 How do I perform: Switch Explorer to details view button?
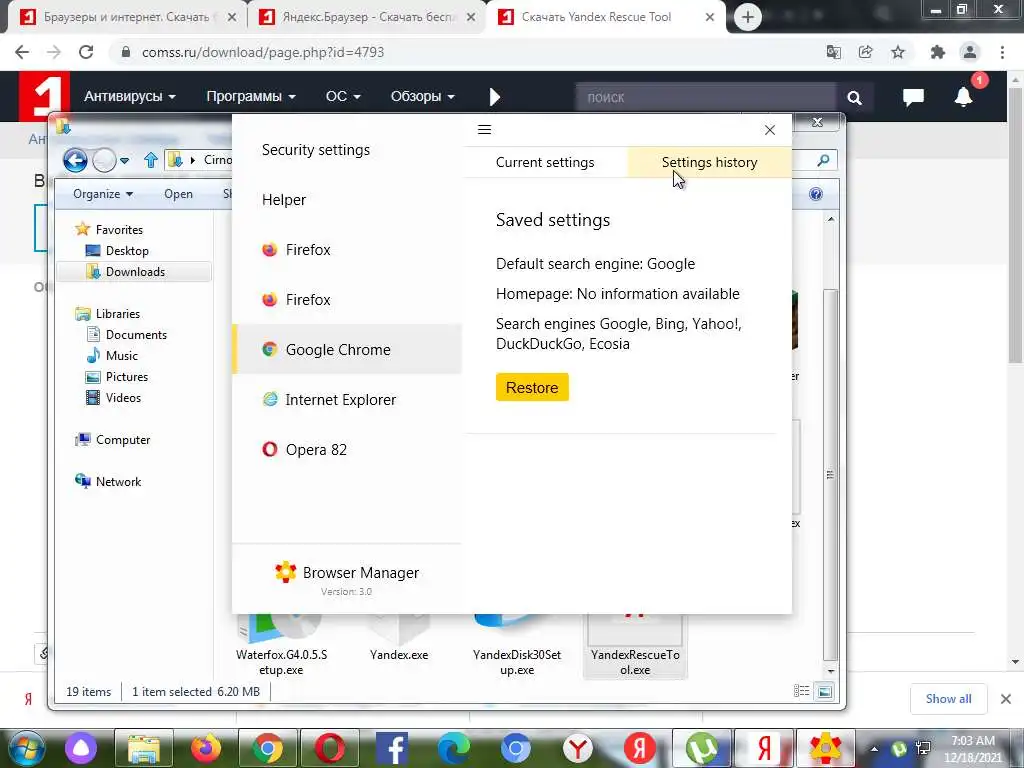[x=801, y=691]
